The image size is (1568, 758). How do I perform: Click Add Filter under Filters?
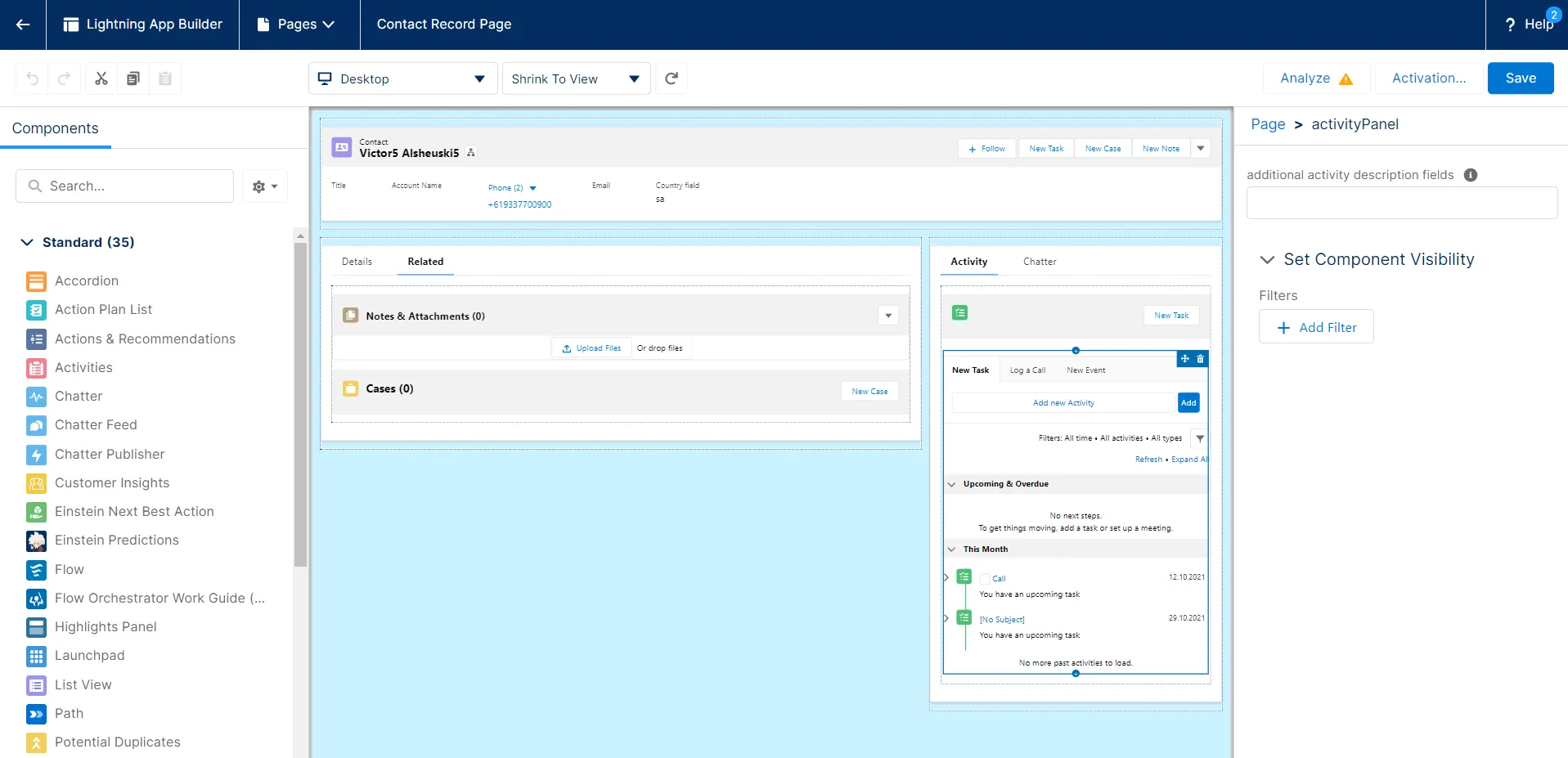1316,326
